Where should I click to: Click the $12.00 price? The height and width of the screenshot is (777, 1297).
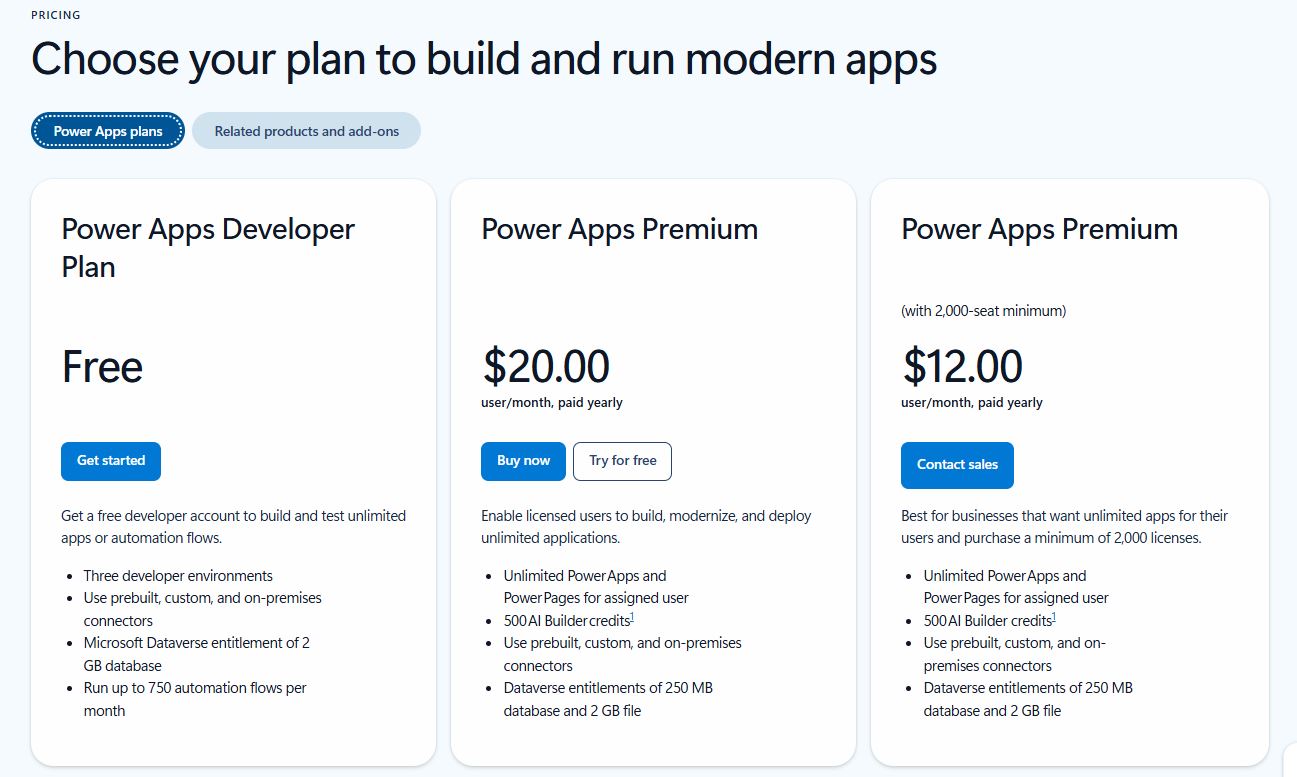tap(962, 367)
